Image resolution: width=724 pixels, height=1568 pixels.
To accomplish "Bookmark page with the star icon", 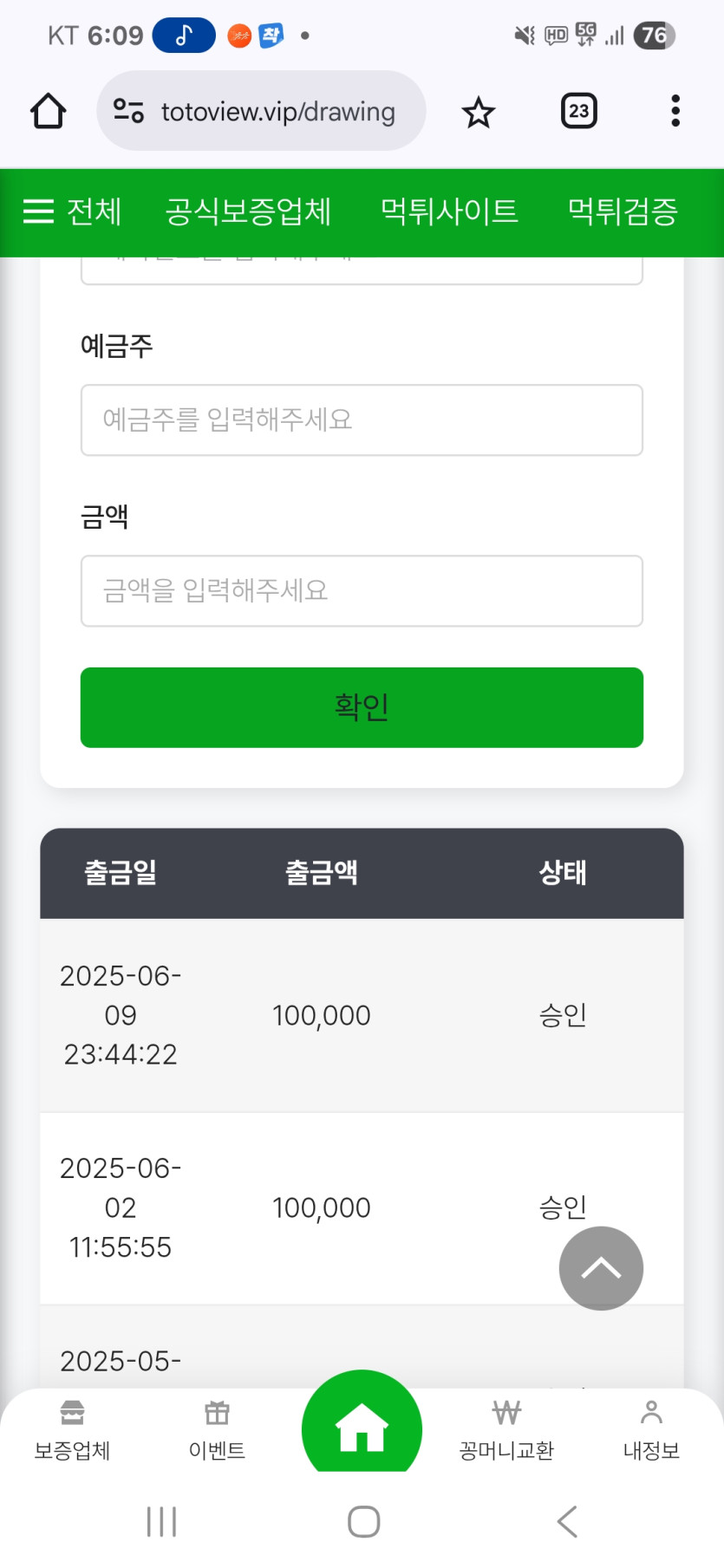I will click(478, 112).
